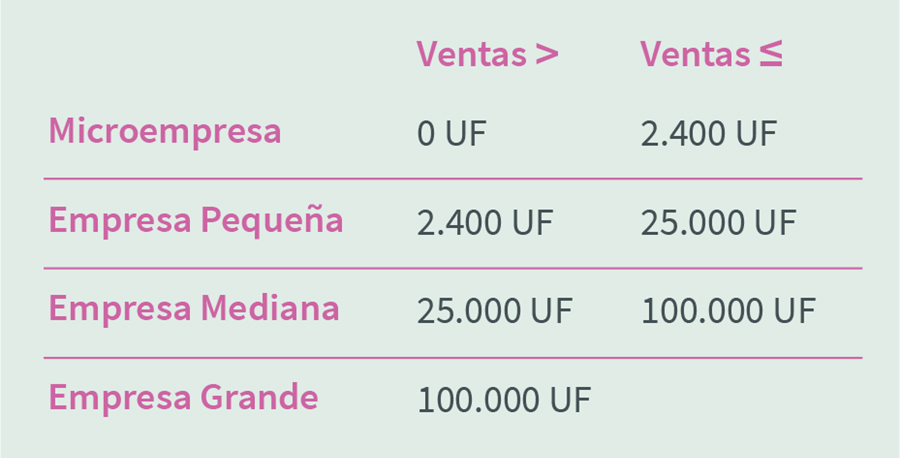
Task: Click 100.000 UF in the Empresa Mediana row
Action: click(728, 311)
